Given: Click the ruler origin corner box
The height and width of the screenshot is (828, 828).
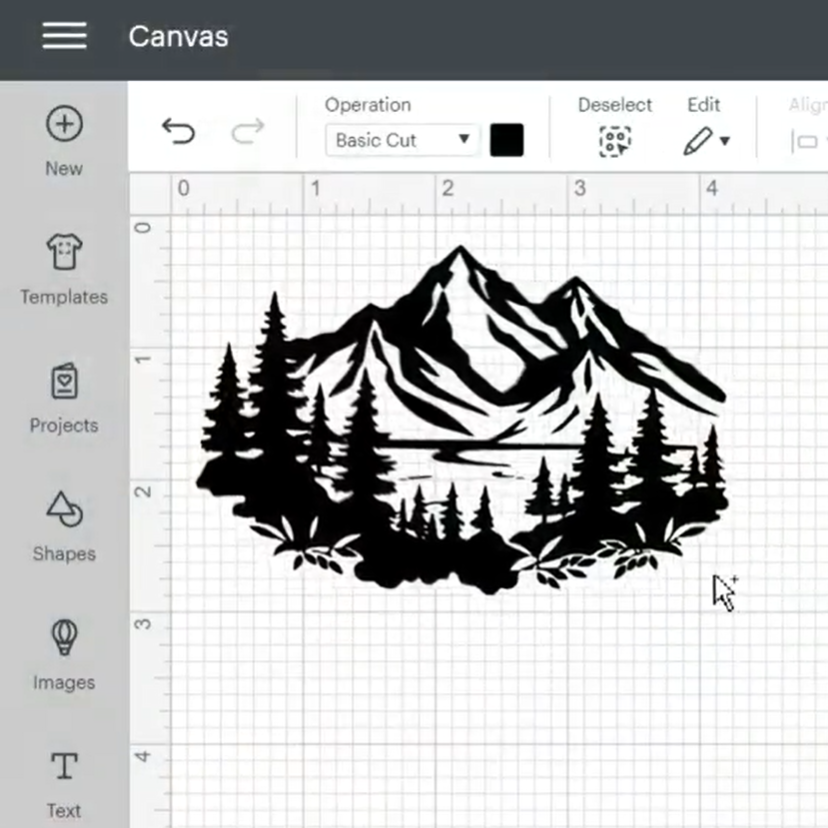Looking at the screenshot, I should [x=149, y=194].
